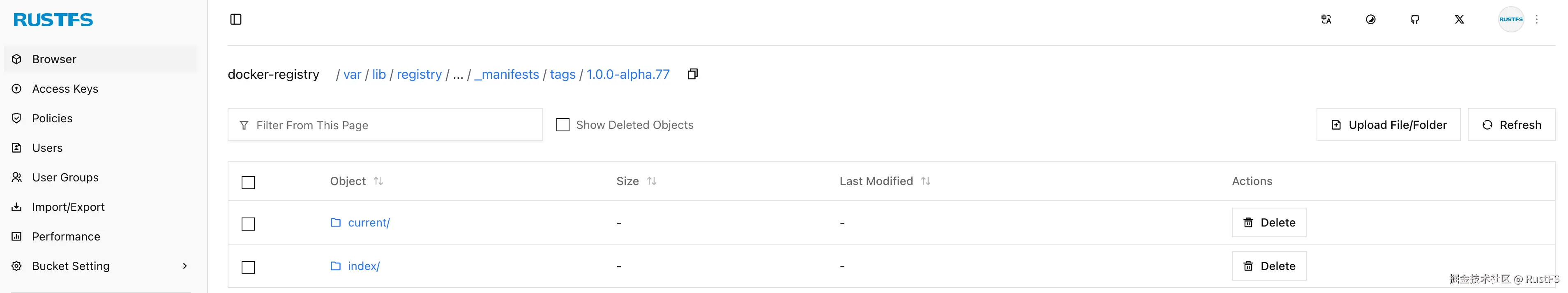Tick the select-all objects header checkbox
This screenshot has width=1568, height=293.
[x=248, y=182]
